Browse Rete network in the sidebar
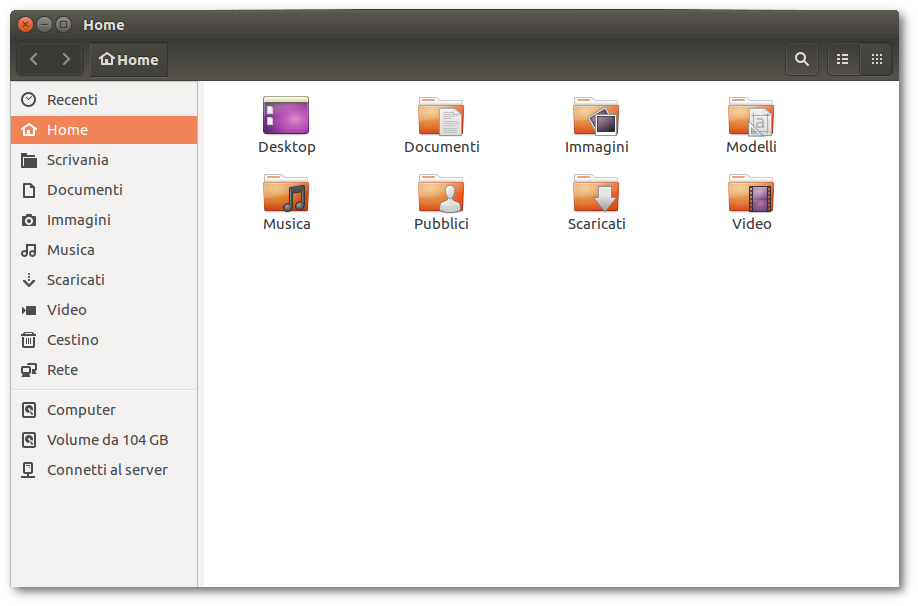This screenshot has height=606, width=918. 104,369
